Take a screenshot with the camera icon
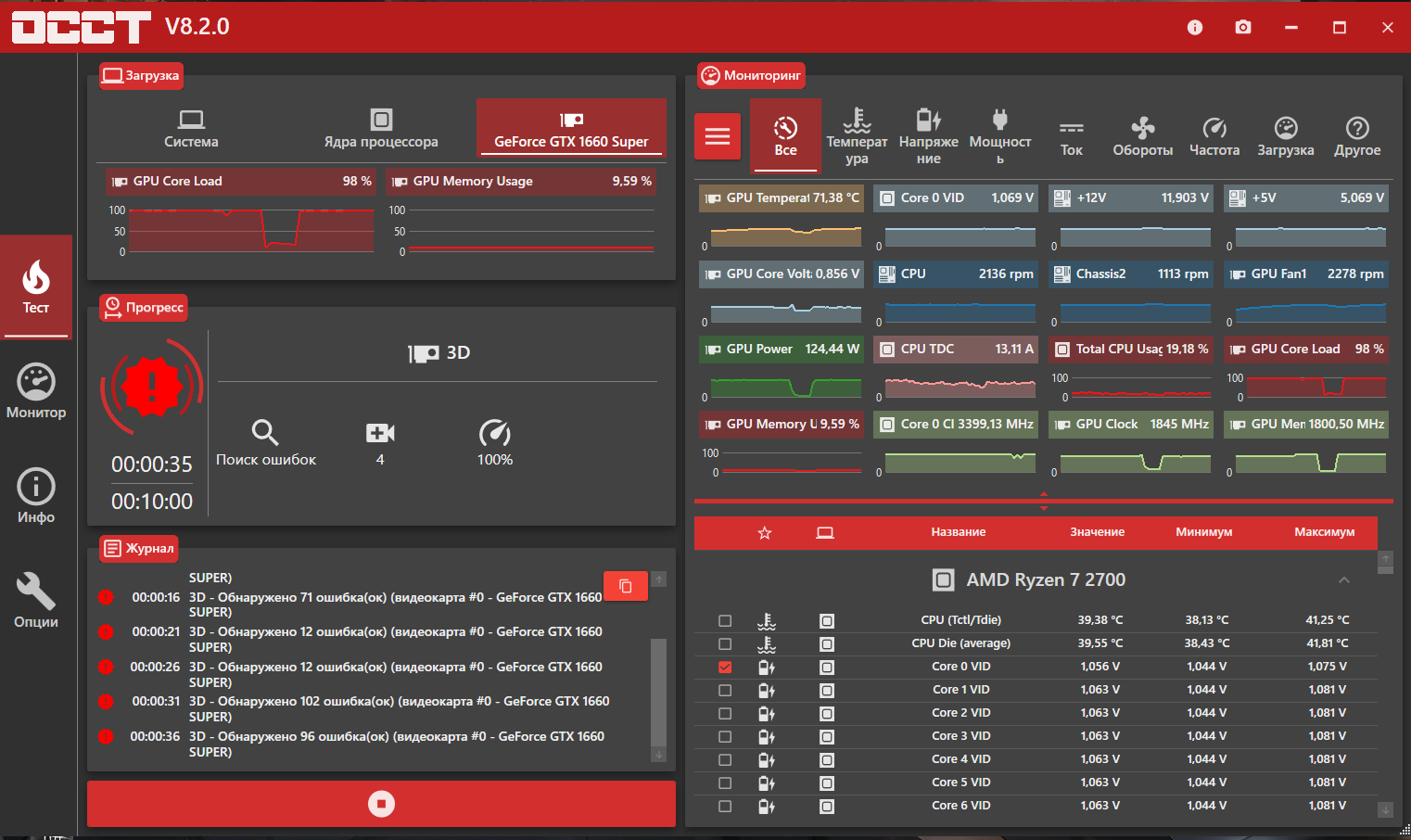Viewport: 1411px width, 840px height. 1243,28
